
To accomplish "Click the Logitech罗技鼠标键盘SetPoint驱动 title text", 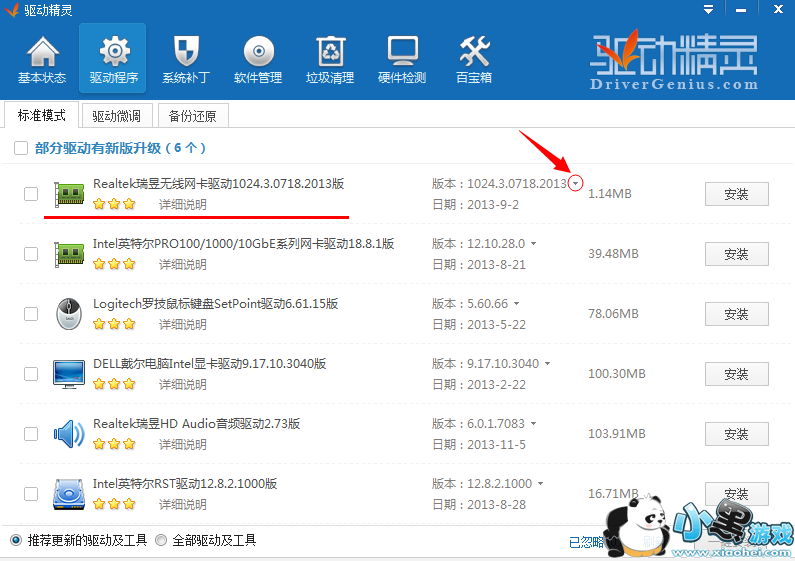I will pyautogui.click(x=215, y=303).
